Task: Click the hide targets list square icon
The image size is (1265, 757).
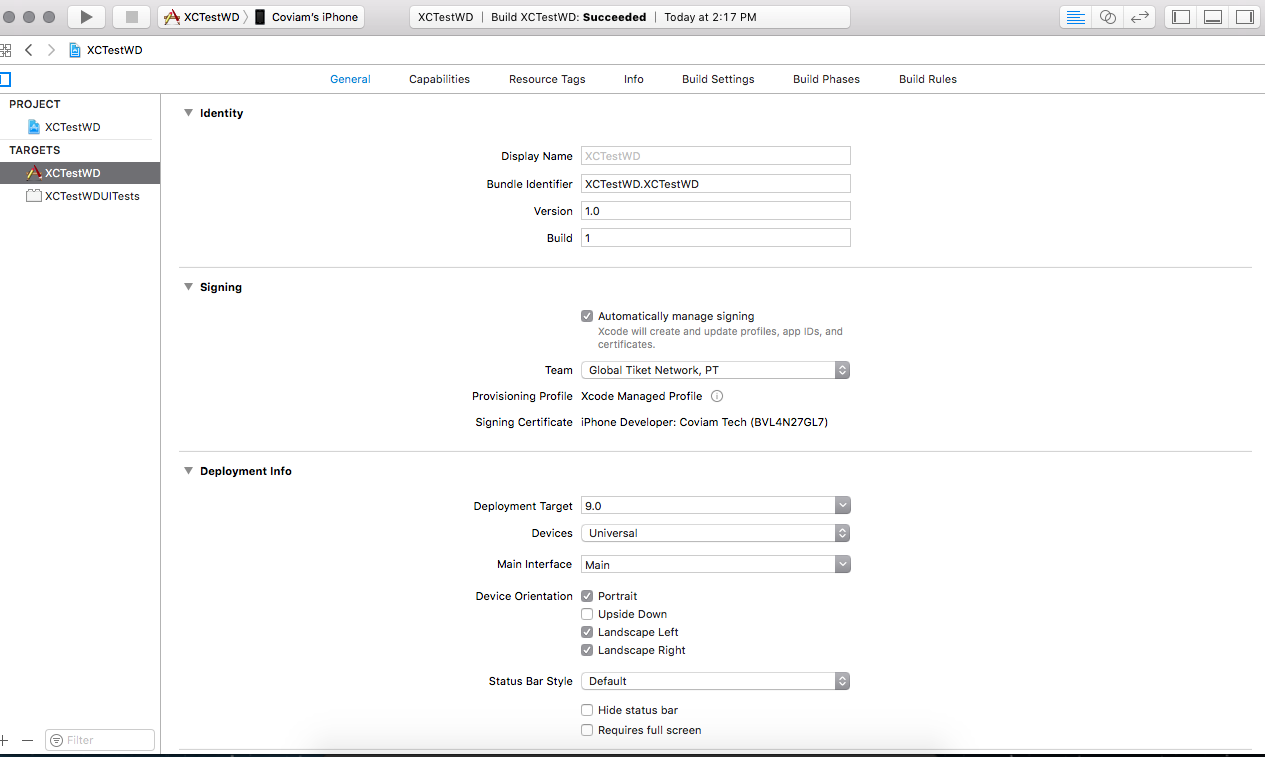Action: 5,79
